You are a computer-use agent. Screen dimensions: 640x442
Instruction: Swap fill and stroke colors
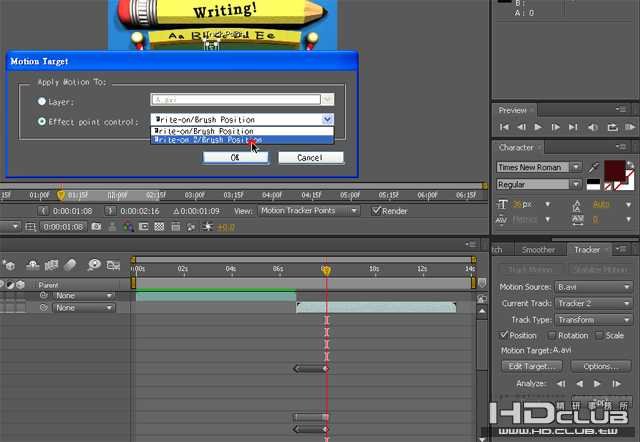[631, 164]
